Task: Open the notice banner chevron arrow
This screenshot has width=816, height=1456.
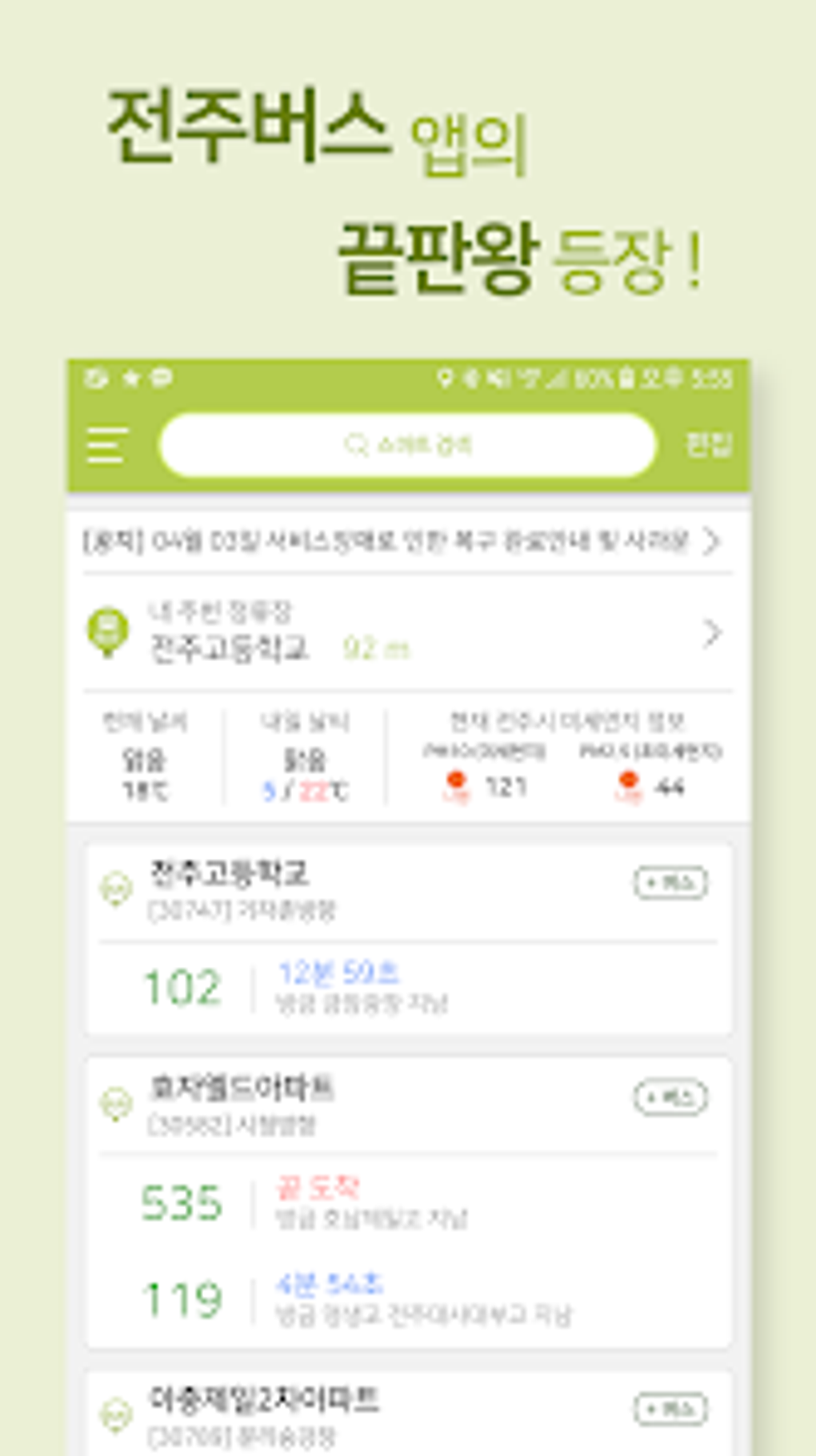Action: point(711,542)
